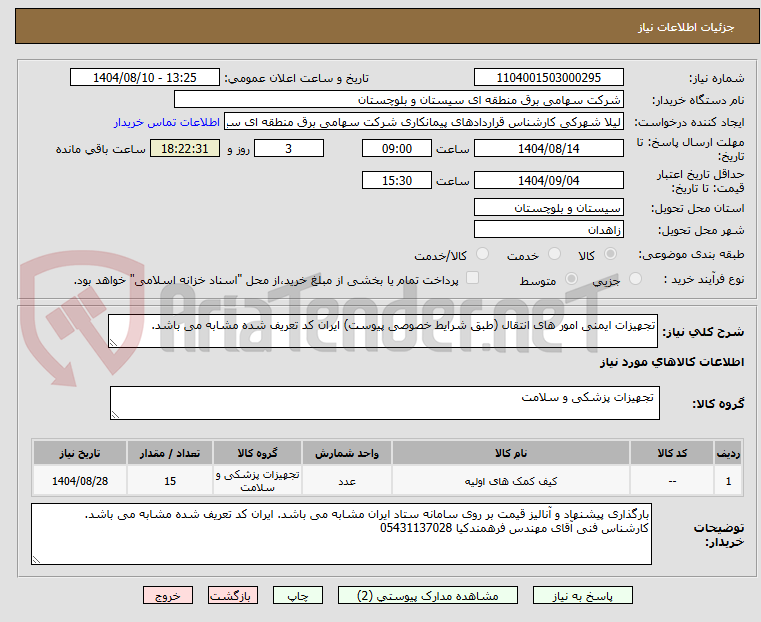Click the 'تاریخ نیاز' column header
The width and height of the screenshot is (761, 622).
[80, 453]
